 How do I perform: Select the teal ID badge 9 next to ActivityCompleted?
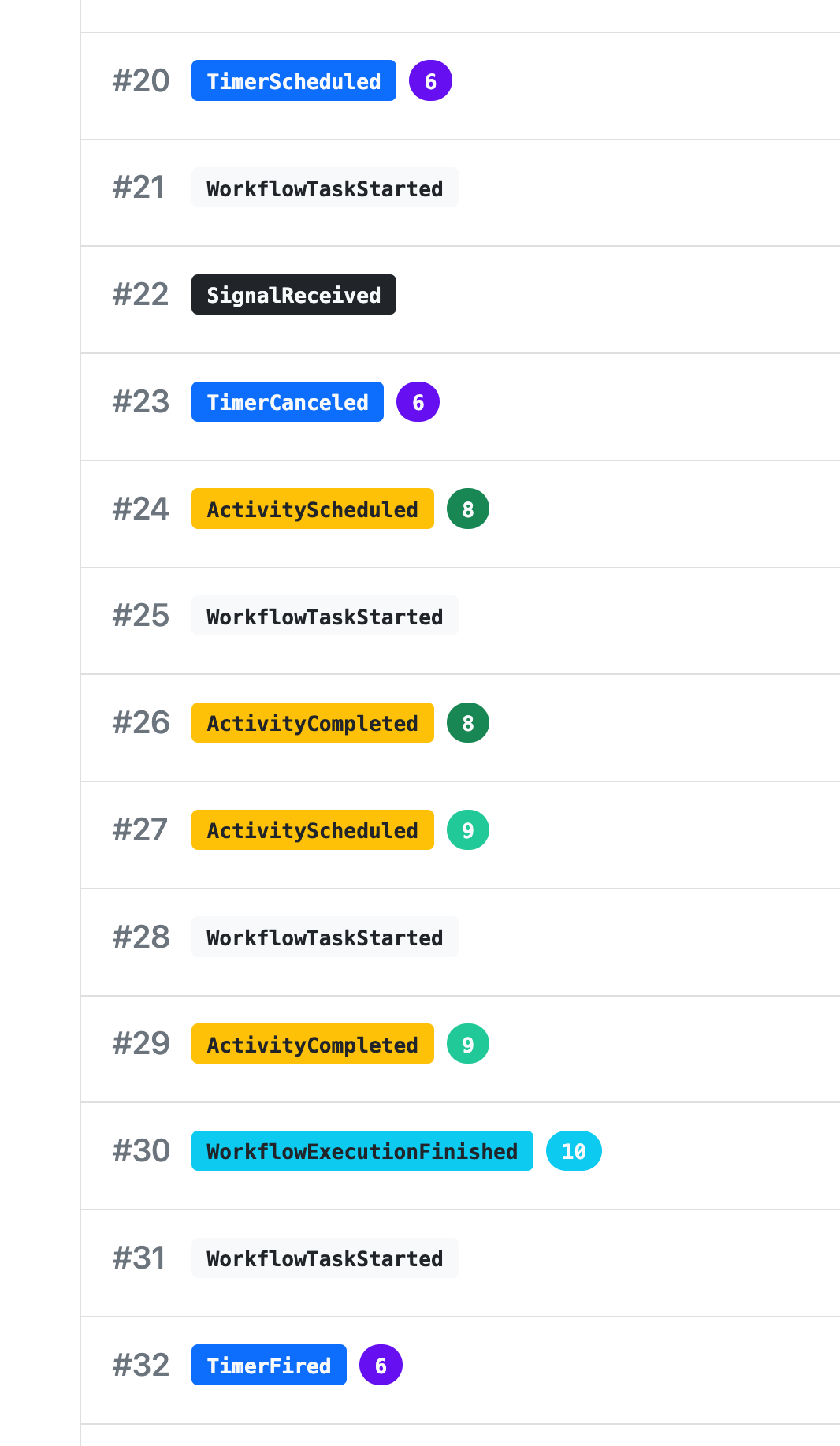469,1043
